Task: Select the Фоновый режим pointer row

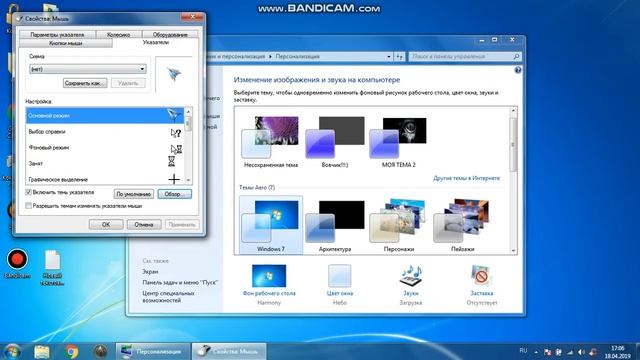Action: [x=105, y=147]
